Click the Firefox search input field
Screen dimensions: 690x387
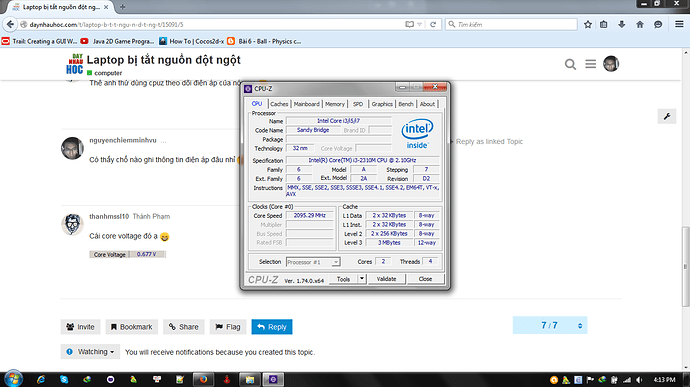[x=511, y=25]
